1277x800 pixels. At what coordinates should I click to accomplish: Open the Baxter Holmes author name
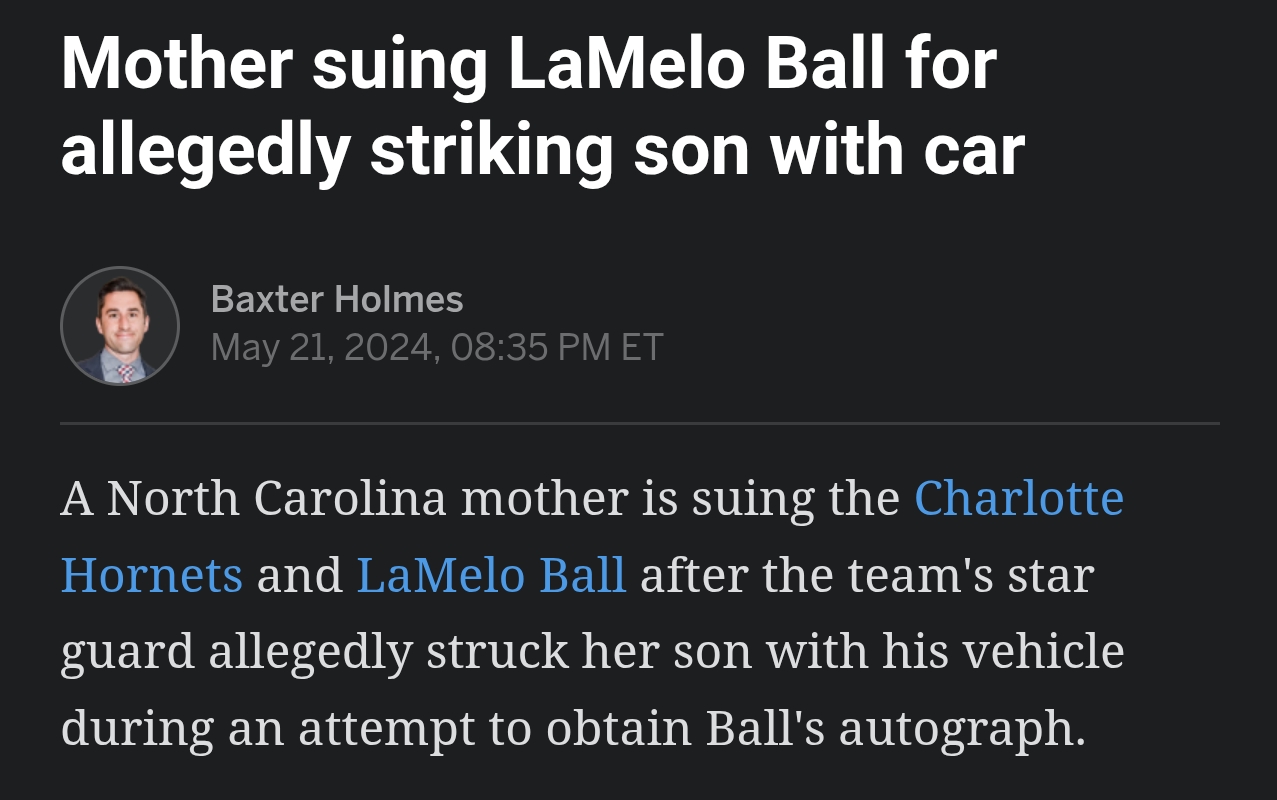[x=337, y=299]
